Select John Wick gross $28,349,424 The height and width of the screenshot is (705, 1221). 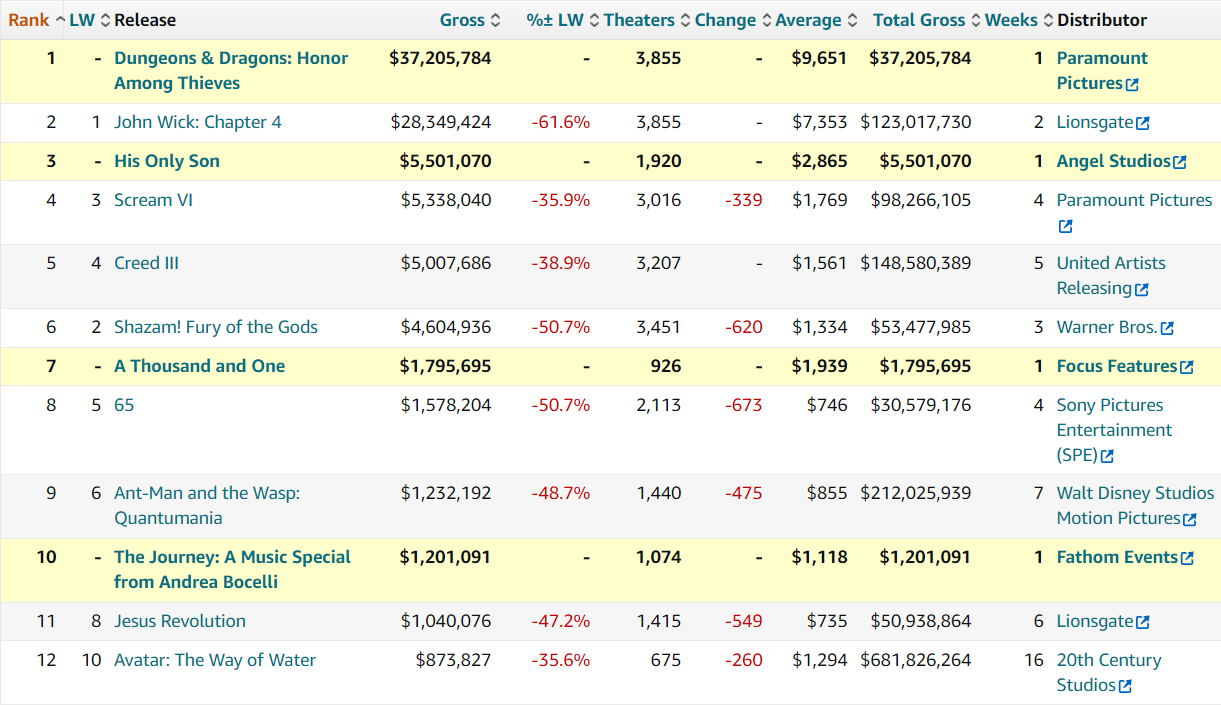point(441,122)
